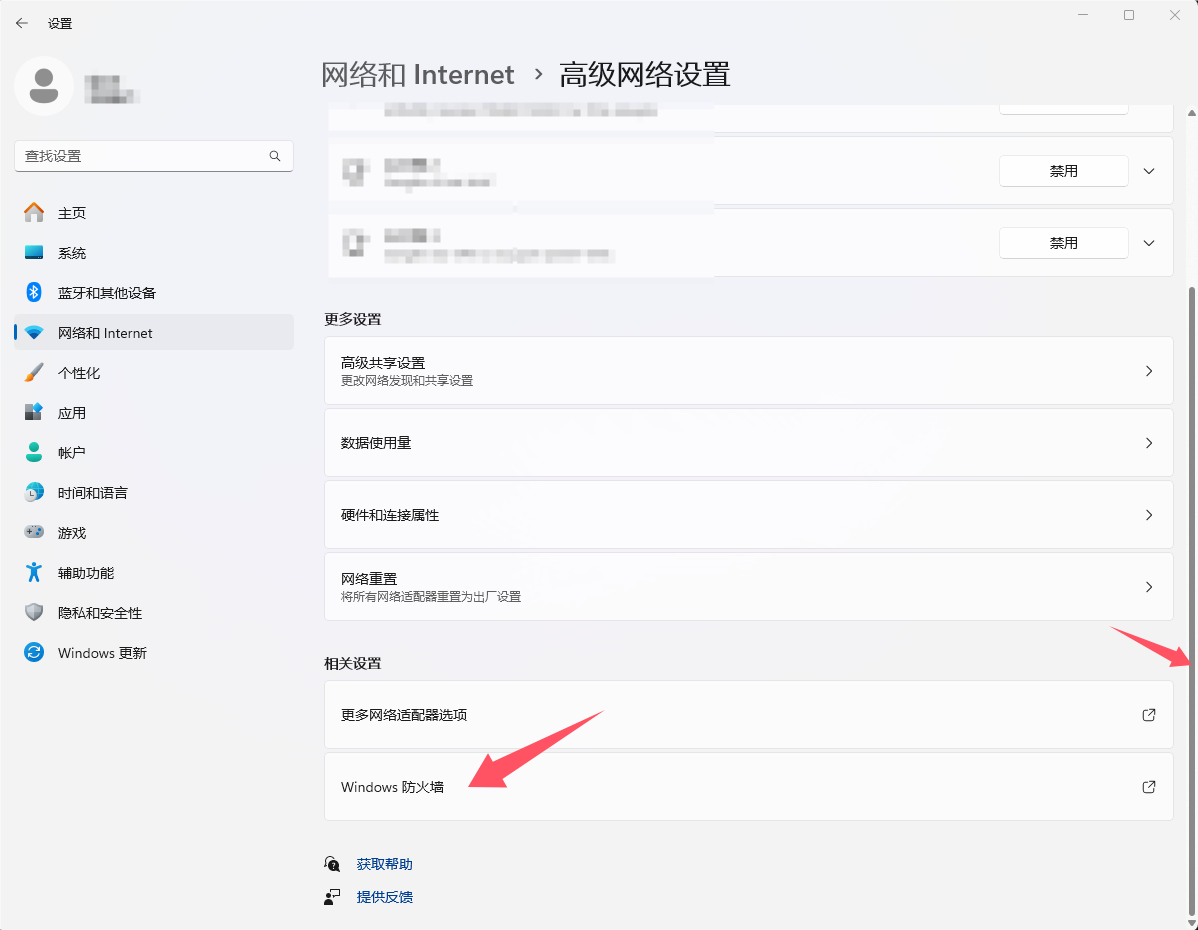Open 硬件和连接属性 page
The width and height of the screenshot is (1198, 930).
pyautogui.click(x=749, y=514)
